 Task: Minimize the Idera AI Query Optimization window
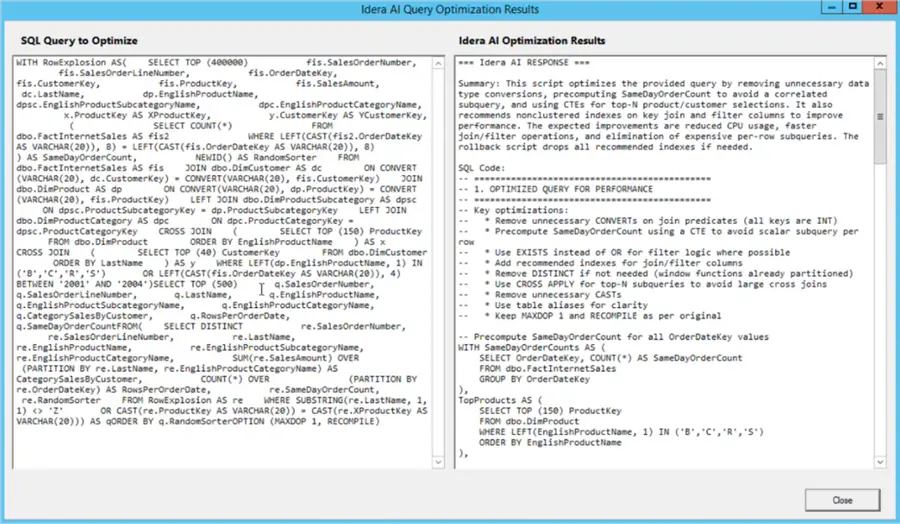click(x=831, y=7)
